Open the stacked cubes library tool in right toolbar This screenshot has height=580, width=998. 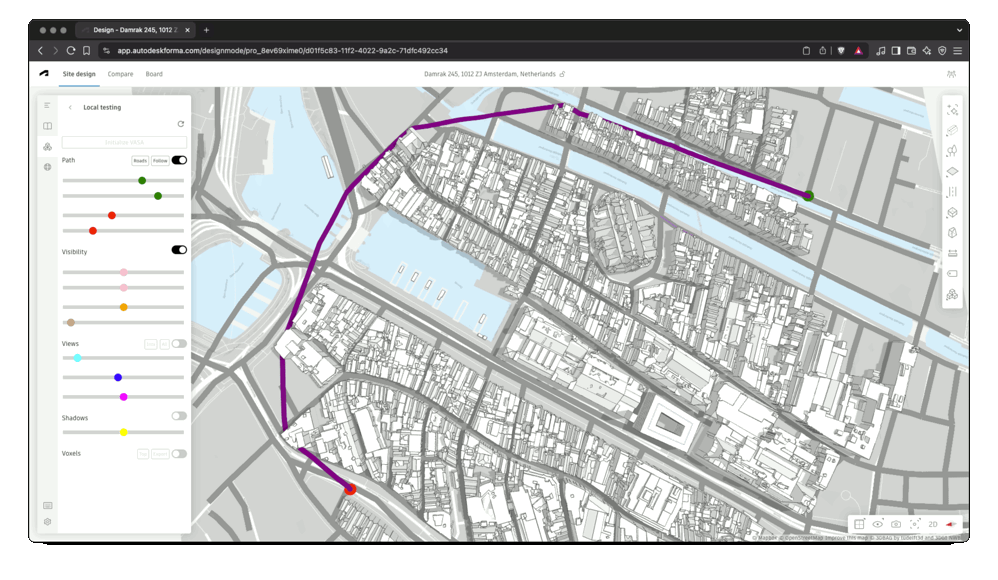coord(952,294)
